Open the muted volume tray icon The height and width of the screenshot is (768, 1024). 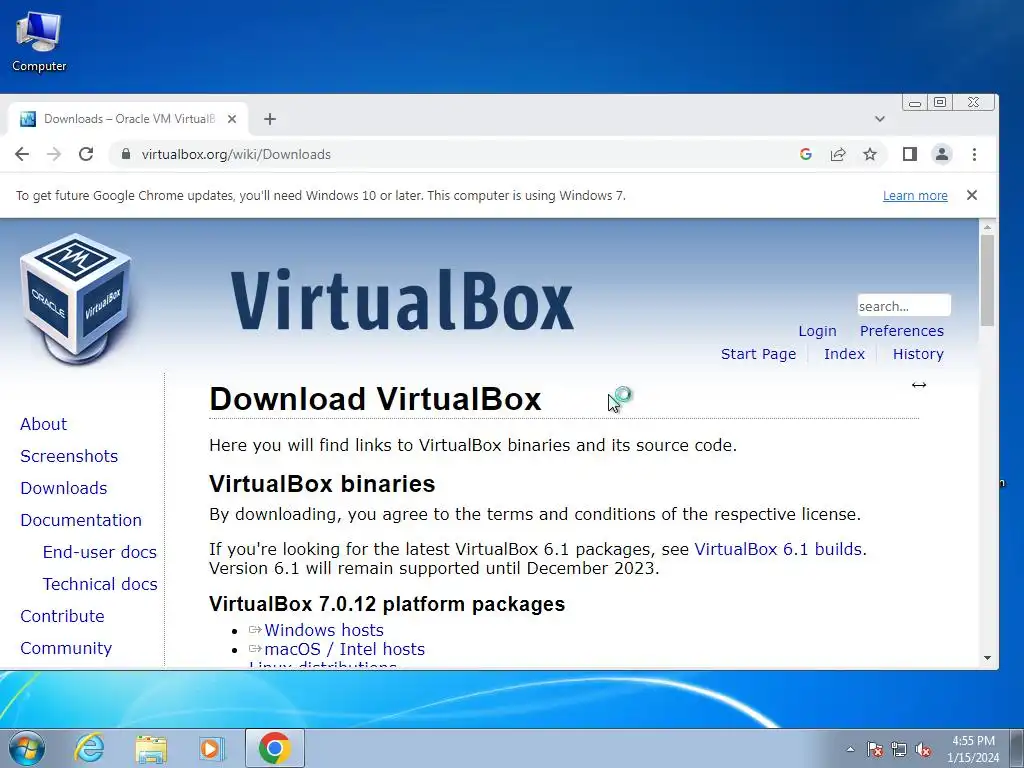point(923,750)
